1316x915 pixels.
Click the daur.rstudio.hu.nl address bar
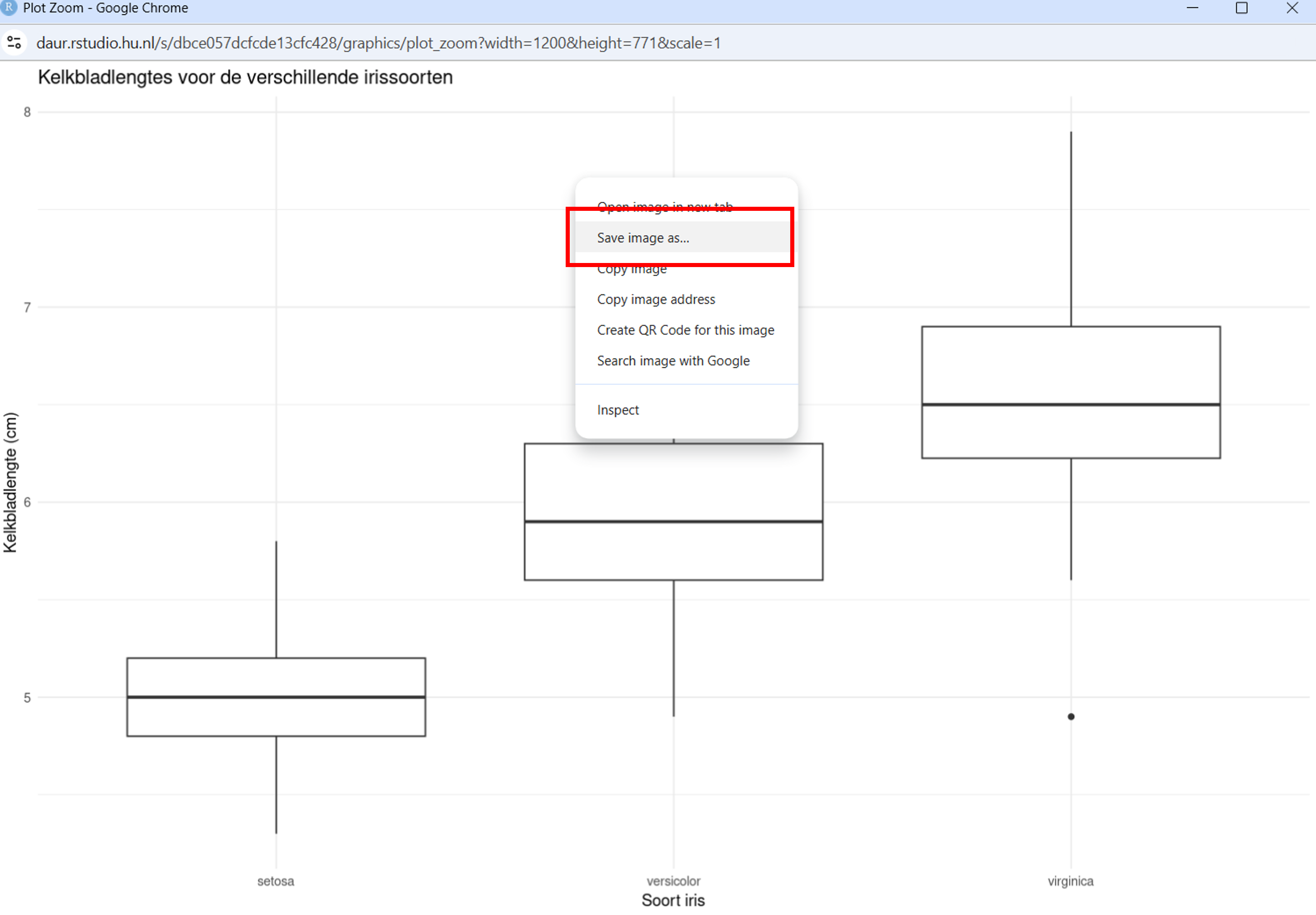[378, 43]
